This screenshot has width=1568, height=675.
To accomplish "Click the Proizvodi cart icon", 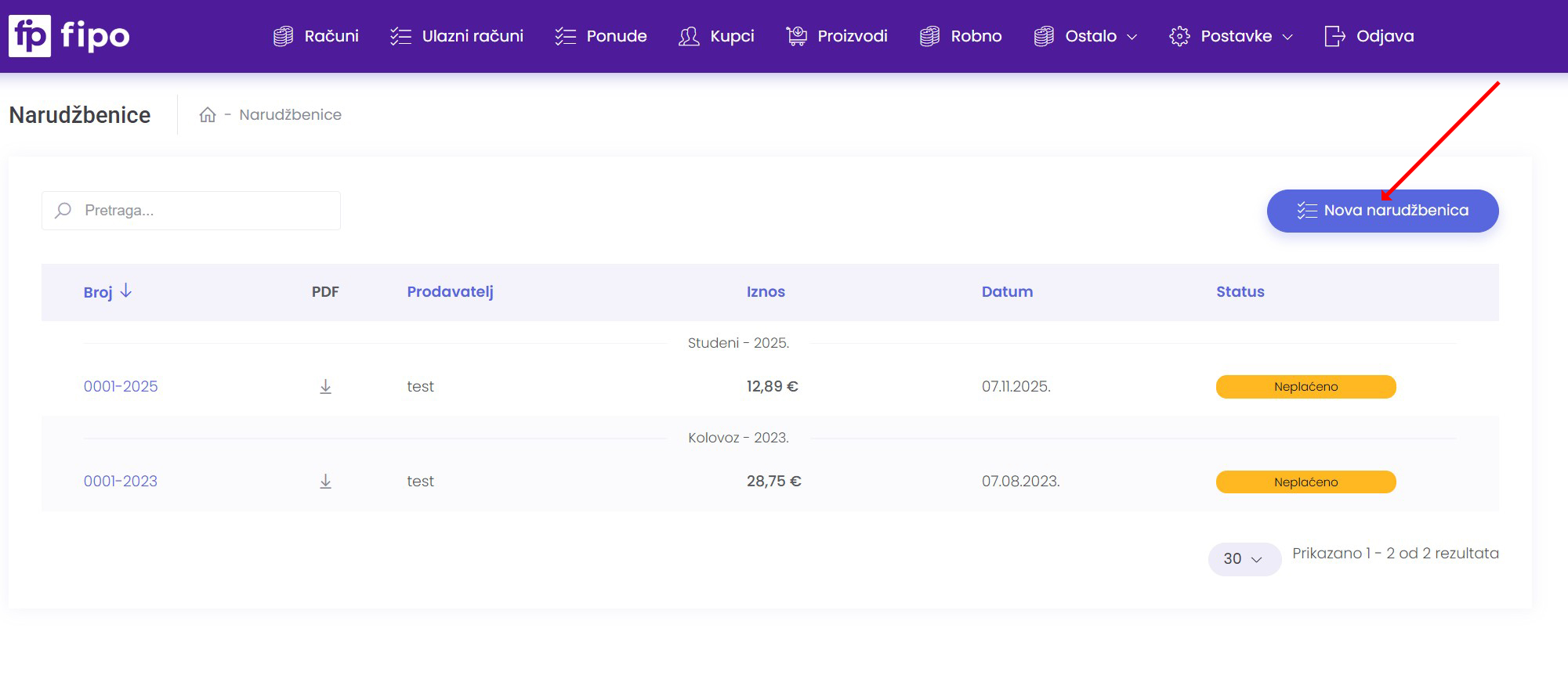I will click(796, 36).
